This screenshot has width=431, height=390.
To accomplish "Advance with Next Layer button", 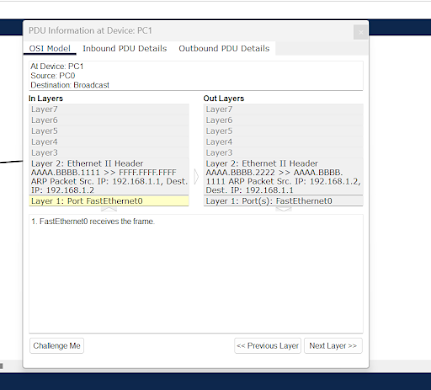I will coord(333,346).
